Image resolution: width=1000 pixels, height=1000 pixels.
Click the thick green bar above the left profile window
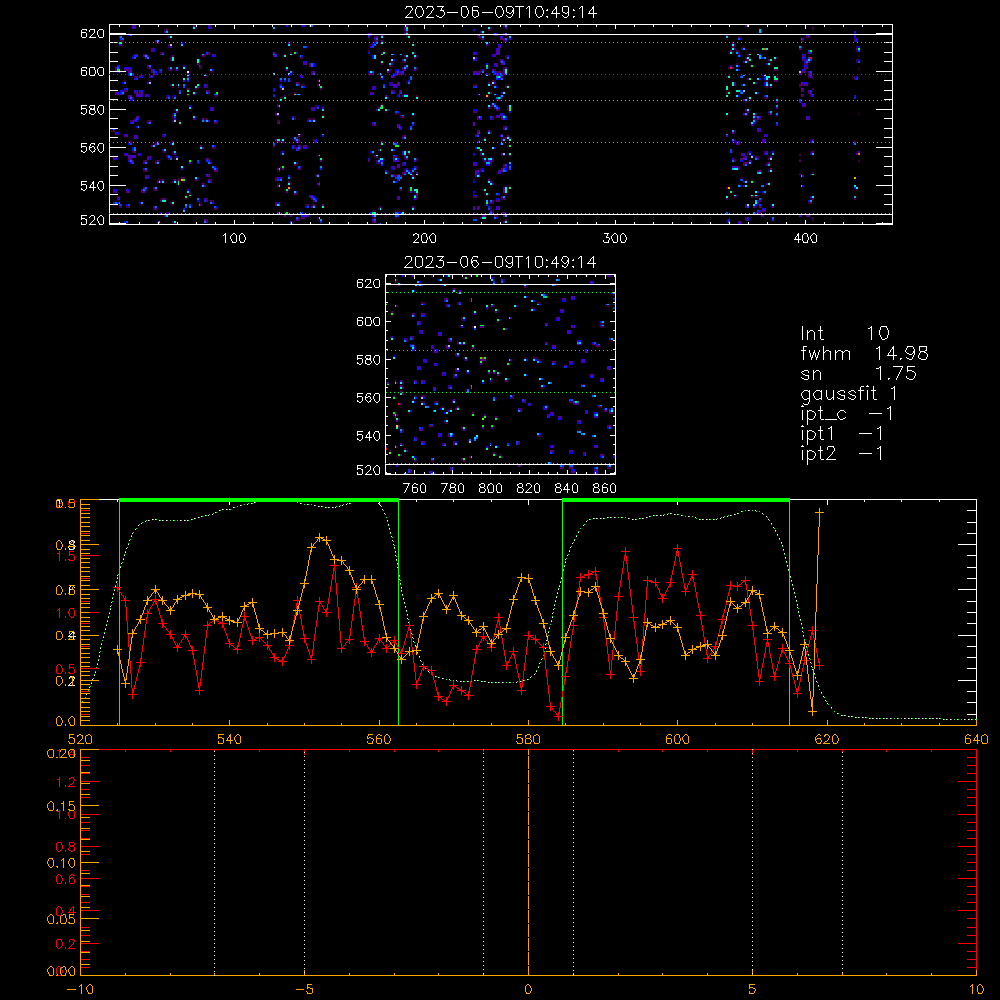pos(259,500)
